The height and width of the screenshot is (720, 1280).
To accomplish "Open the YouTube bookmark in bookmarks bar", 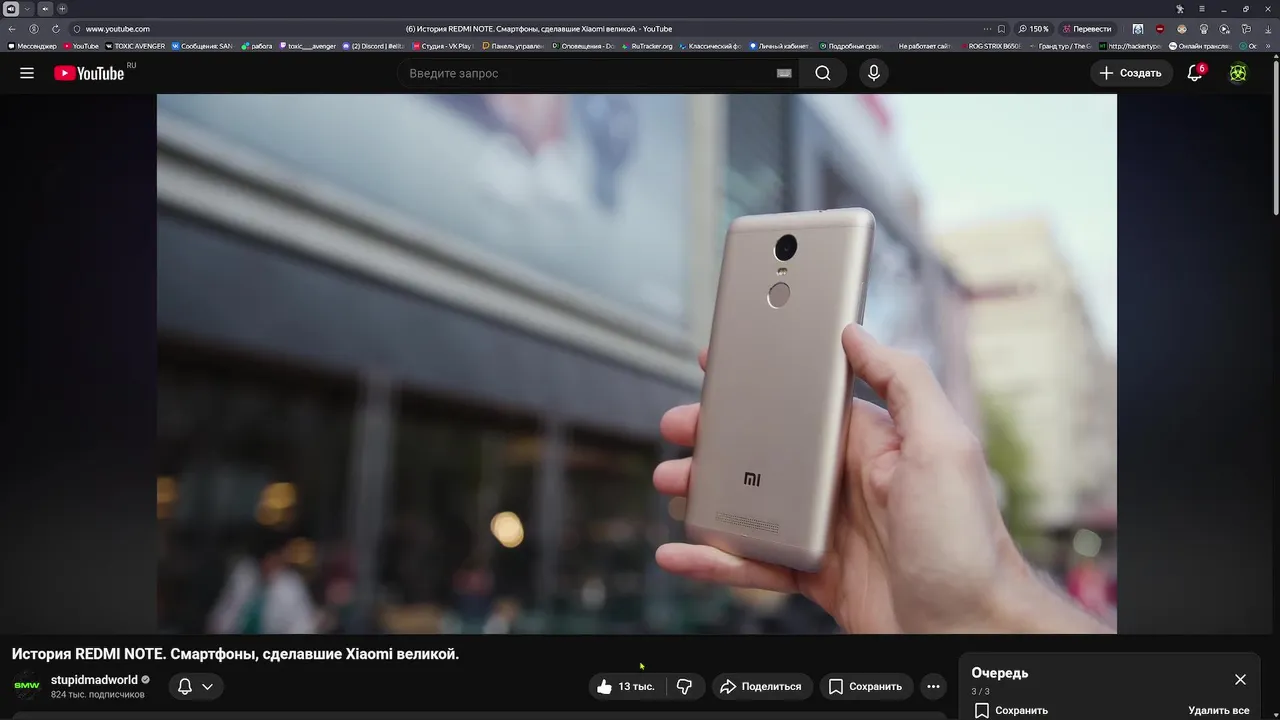I will click(x=82, y=45).
